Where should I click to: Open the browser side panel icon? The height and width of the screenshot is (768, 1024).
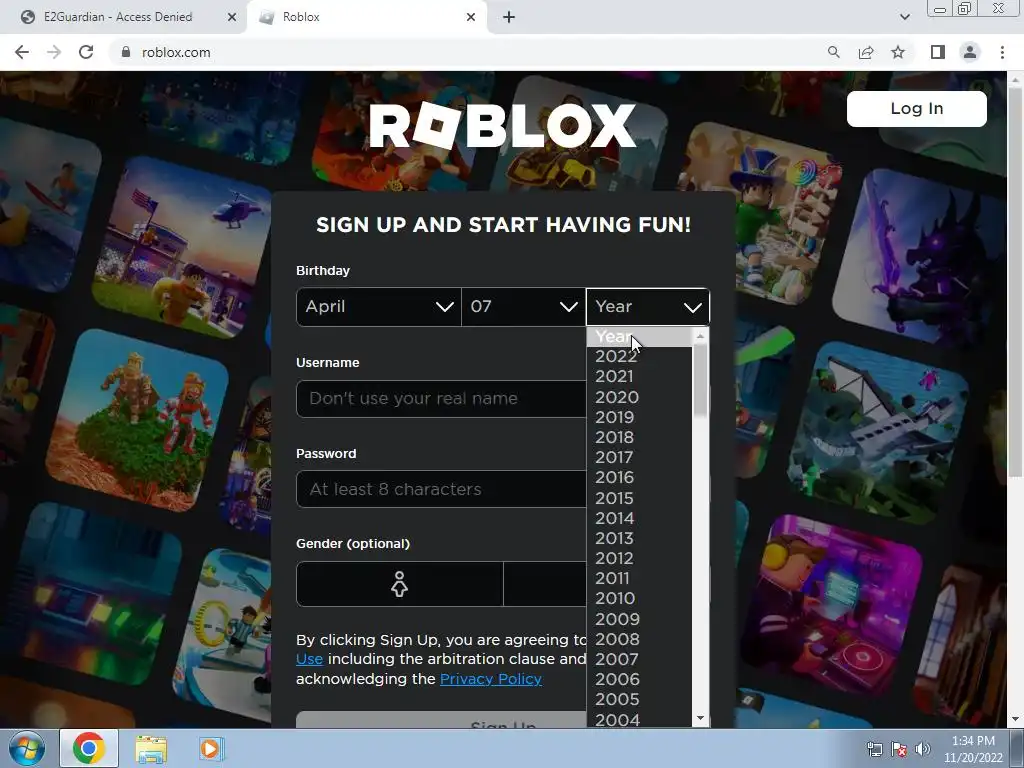click(x=938, y=52)
